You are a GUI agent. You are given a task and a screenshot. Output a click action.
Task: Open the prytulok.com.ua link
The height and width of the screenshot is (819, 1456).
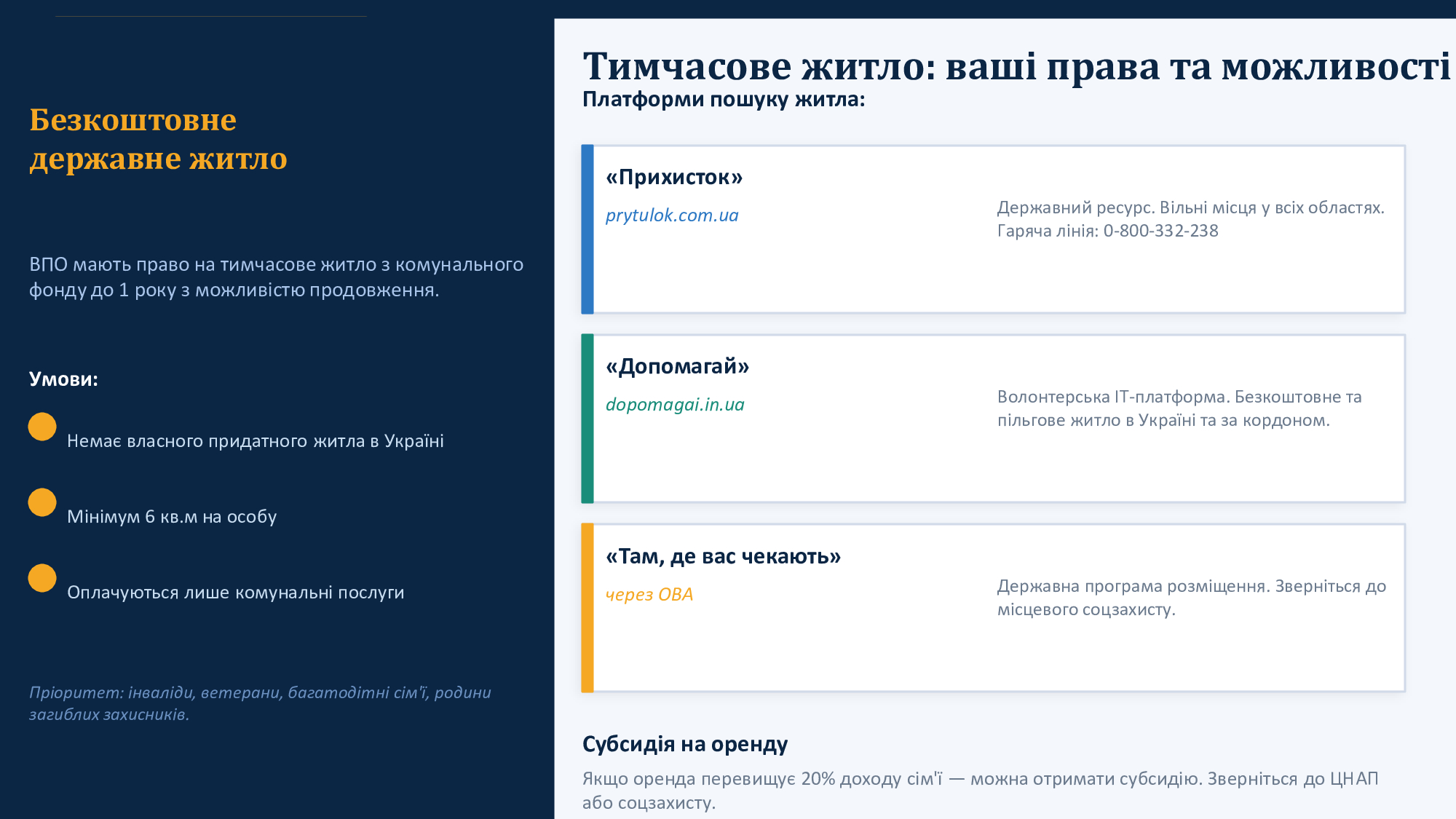point(672,215)
